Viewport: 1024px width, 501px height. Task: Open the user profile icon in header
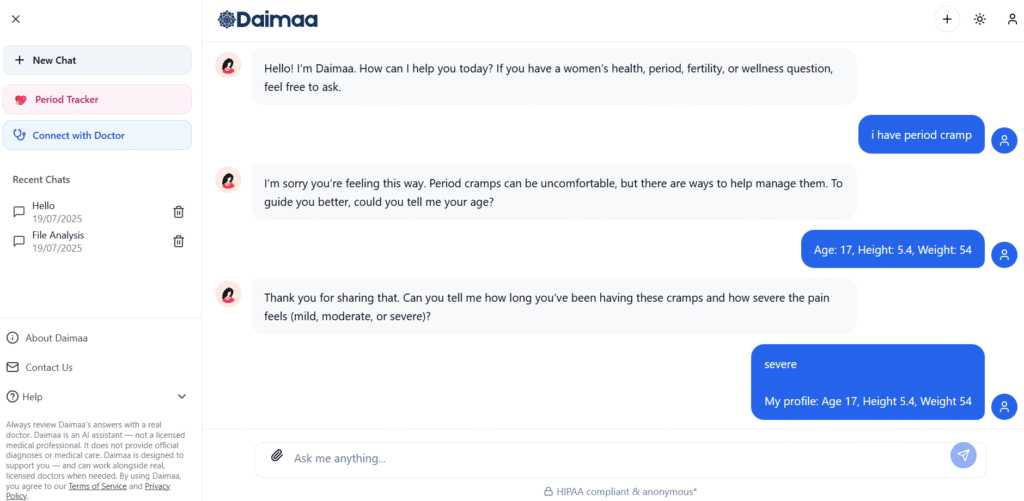pyautogui.click(x=1013, y=19)
